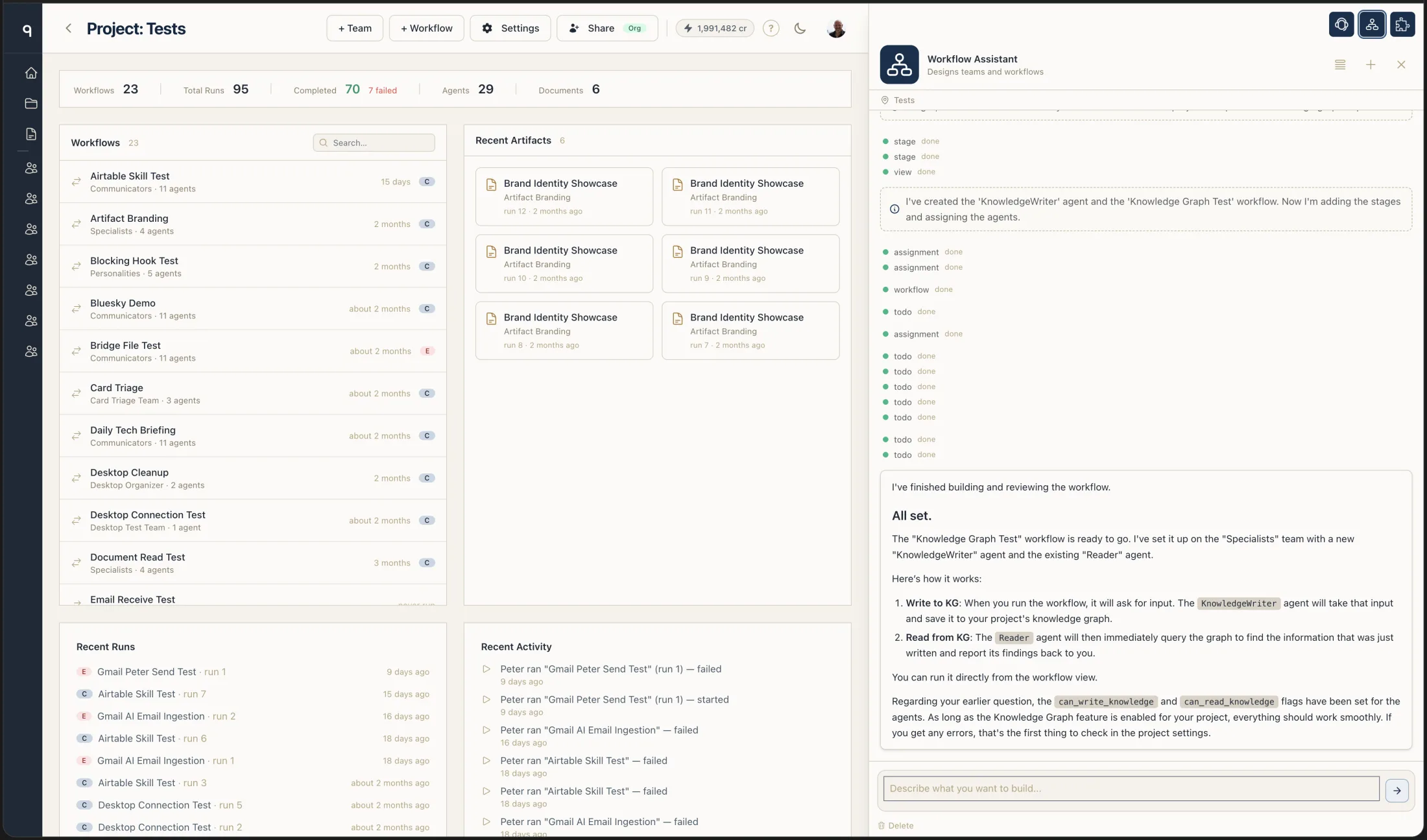Screen dimensions: 1427x840
Task: Open Airtable Skill Test run 7 in Recent Runs
Action: tap(253, 694)
